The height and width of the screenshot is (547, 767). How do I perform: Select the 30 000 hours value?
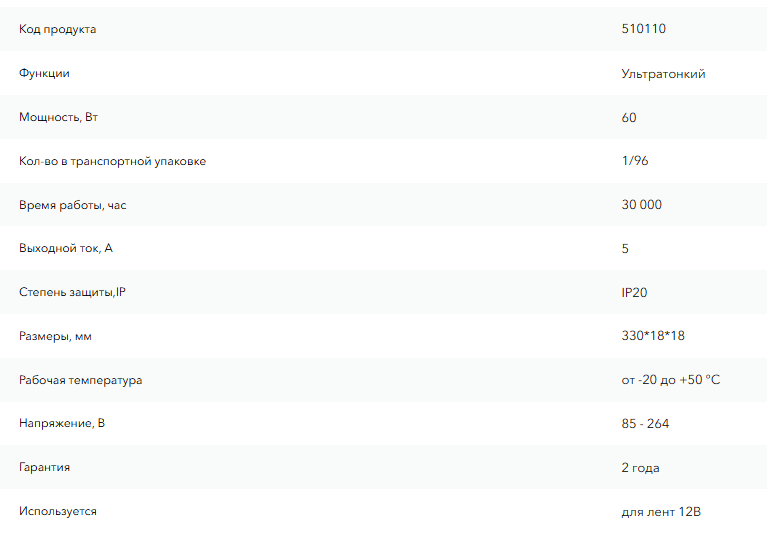point(641,205)
